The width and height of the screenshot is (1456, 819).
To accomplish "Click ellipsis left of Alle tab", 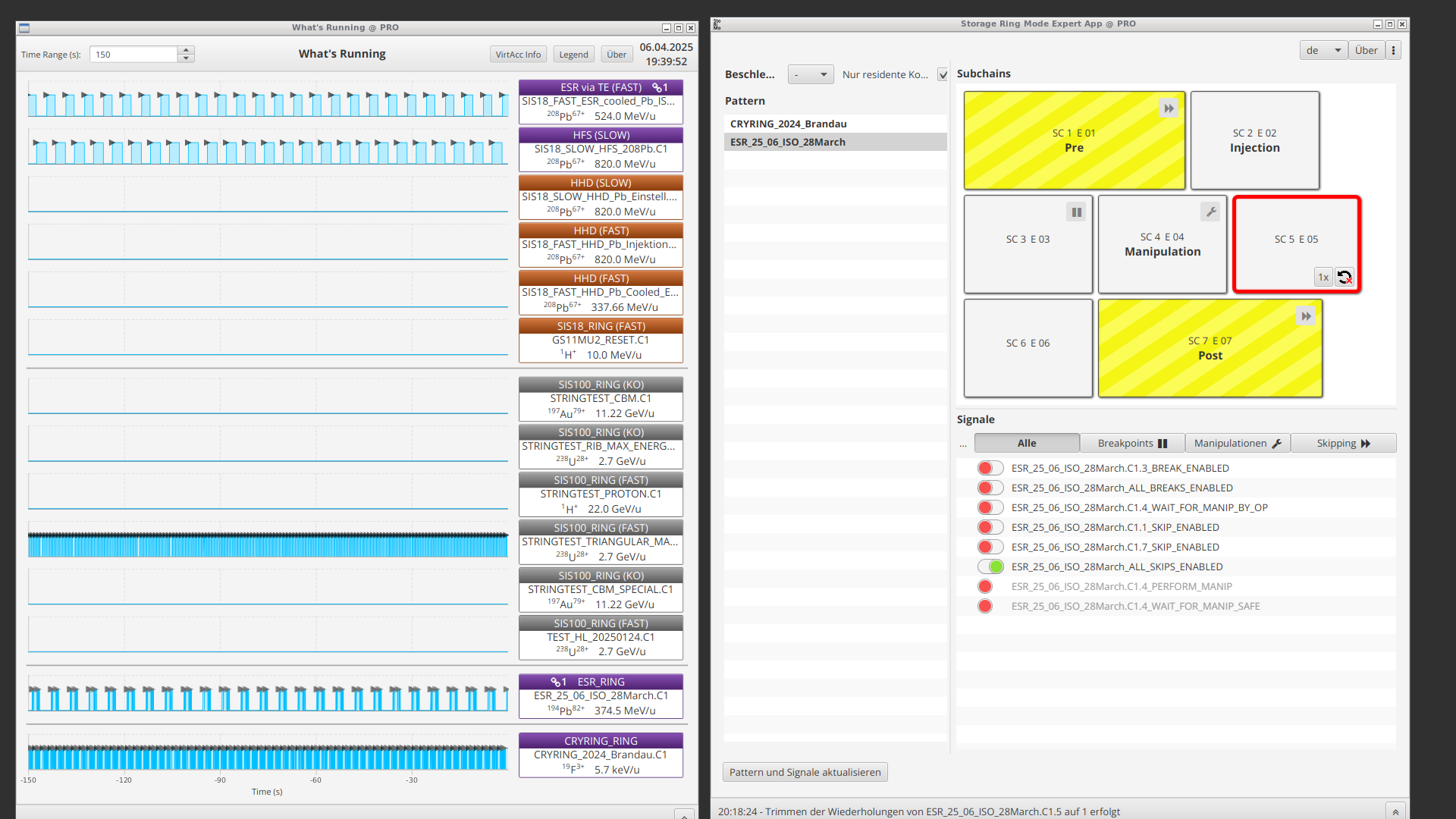I will (963, 444).
